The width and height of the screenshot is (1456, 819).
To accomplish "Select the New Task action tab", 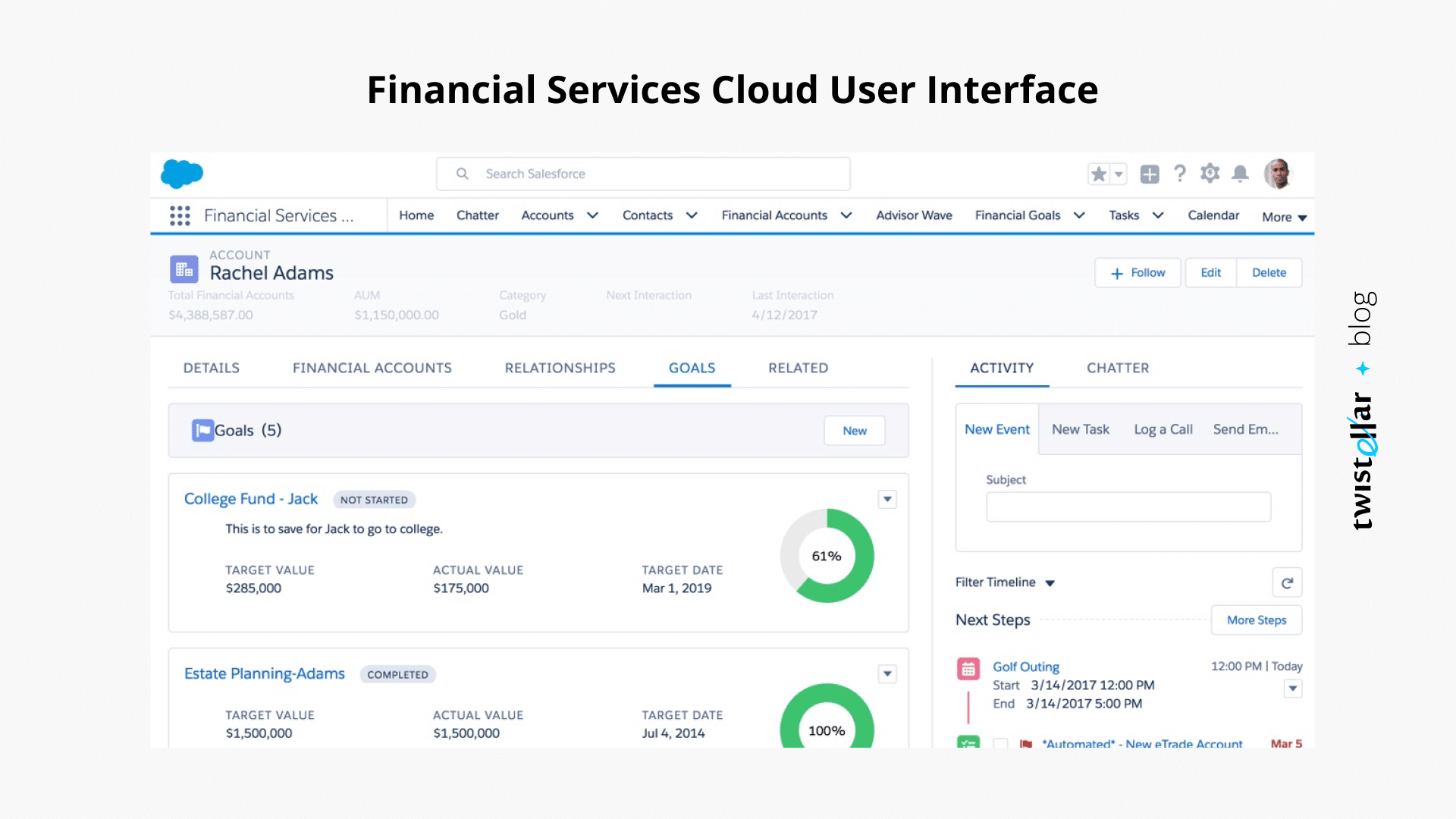I will [1081, 429].
